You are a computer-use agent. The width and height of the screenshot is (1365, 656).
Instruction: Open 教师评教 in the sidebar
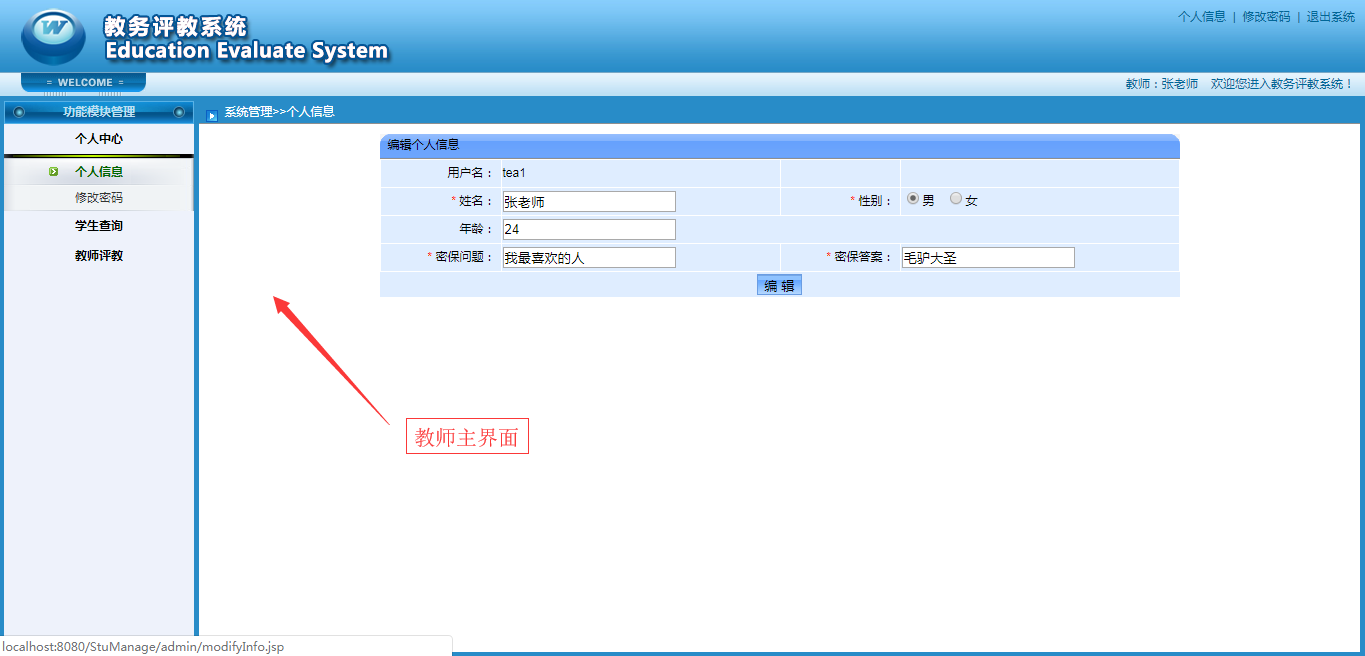tap(98, 253)
